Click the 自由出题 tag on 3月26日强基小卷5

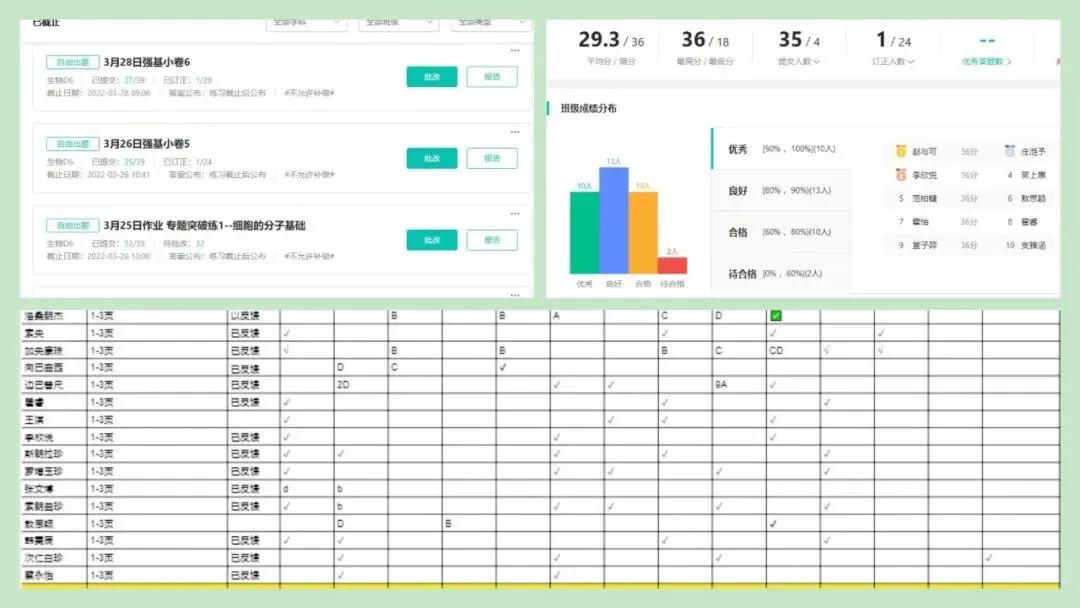click(72, 144)
